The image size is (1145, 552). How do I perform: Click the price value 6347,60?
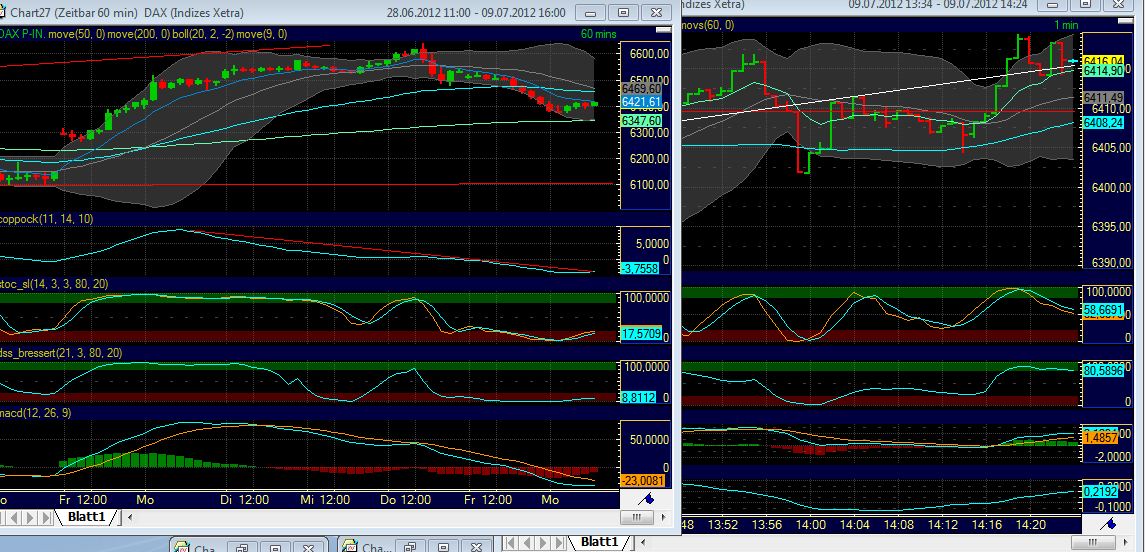(641, 120)
